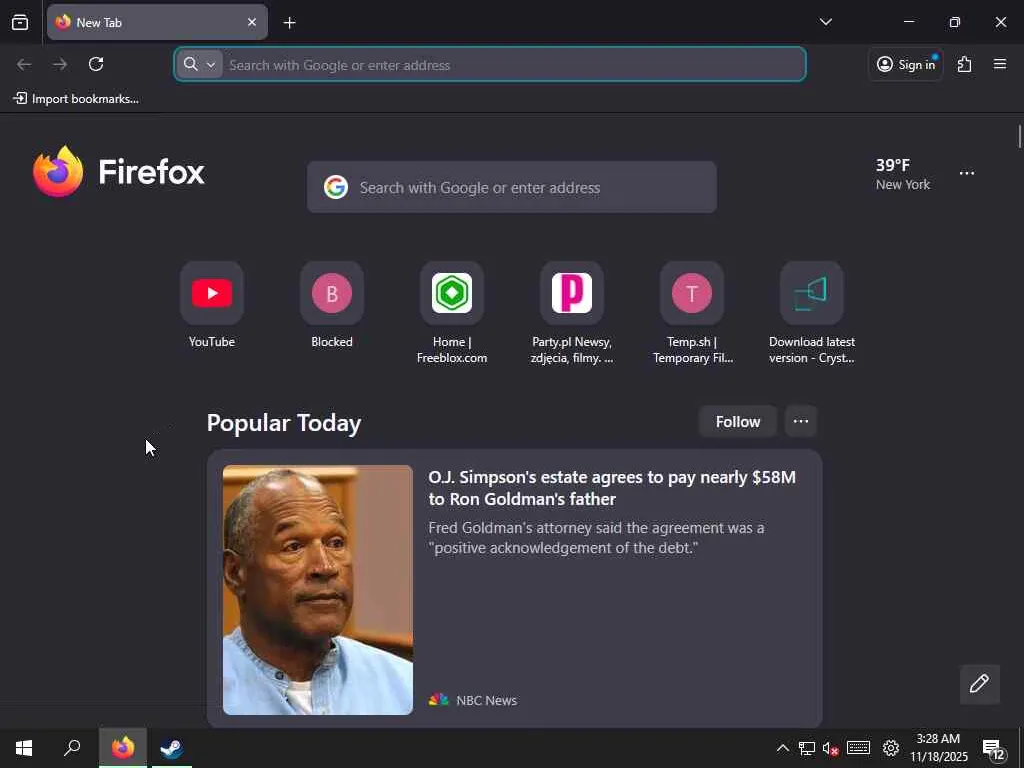Show hidden system tray icons chevron

click(x=782, y=748)
